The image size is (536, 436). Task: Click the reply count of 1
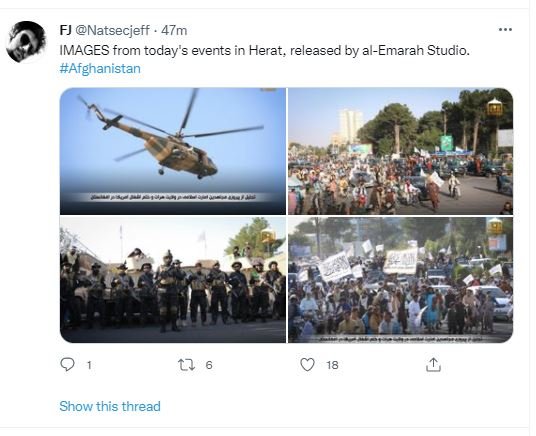(x=89, y=365)
